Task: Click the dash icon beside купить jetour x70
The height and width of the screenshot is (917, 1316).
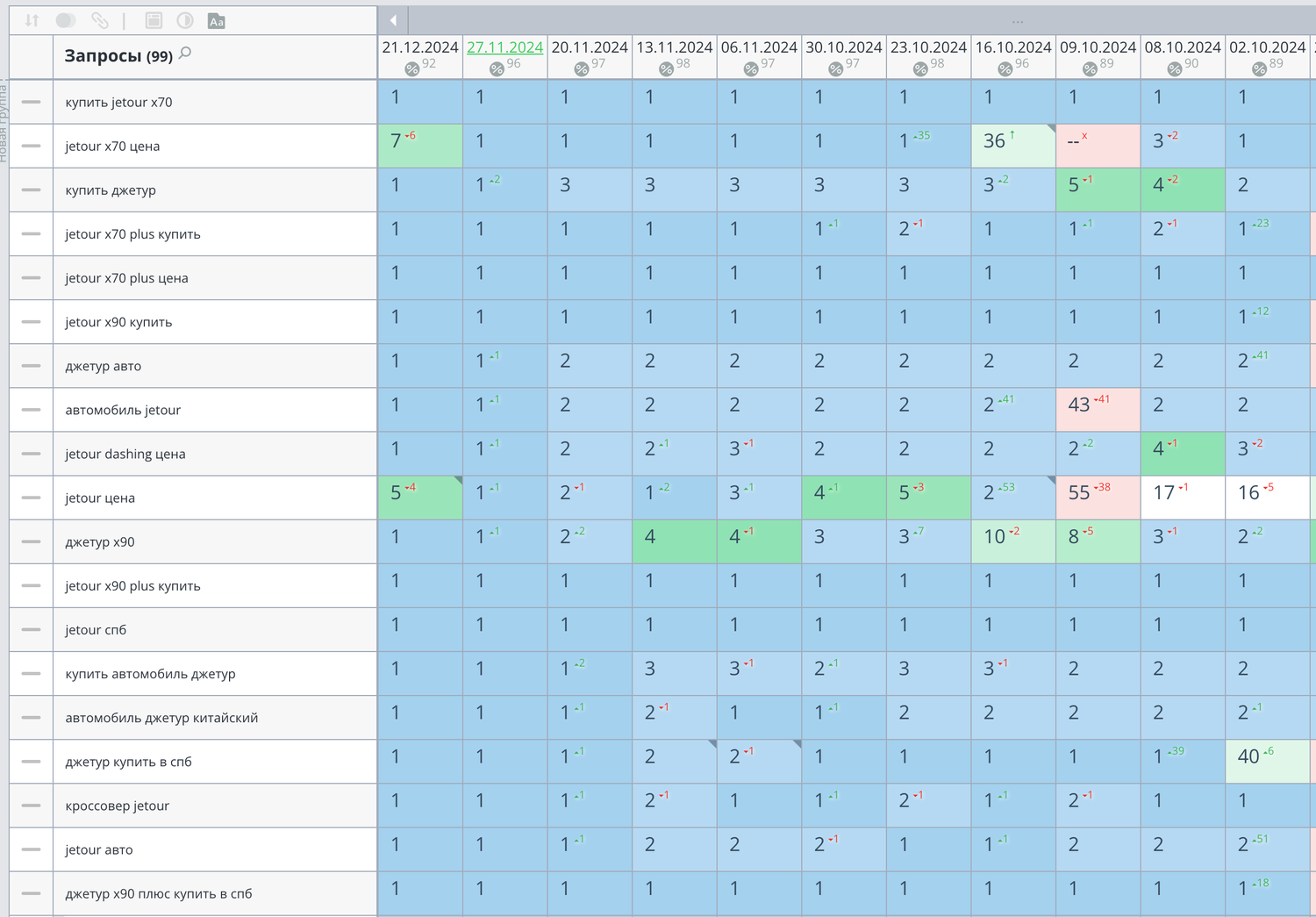Action: [32, 102]
